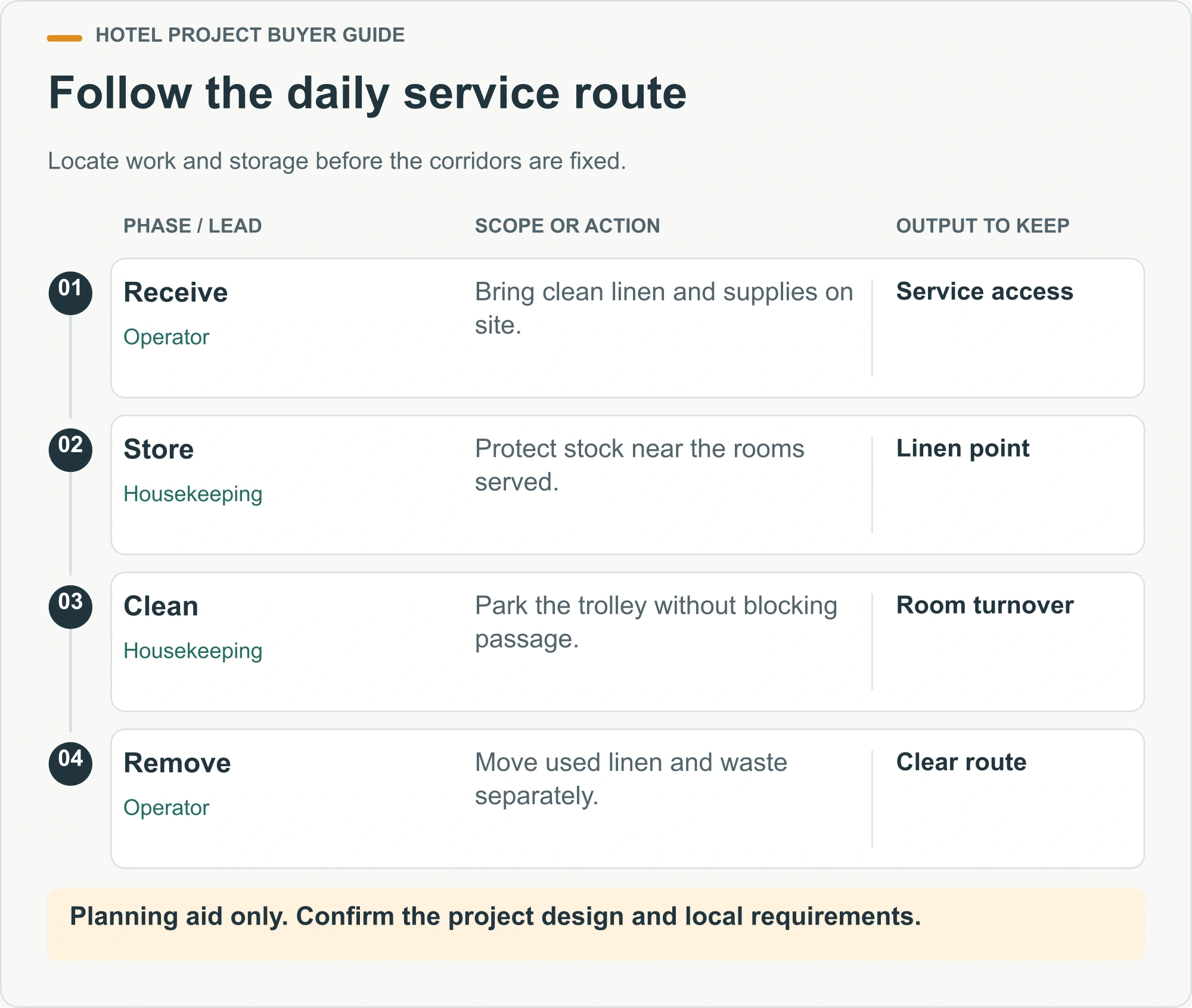The image size is (1192, 1008).
Task: Click 'Operator' under the Remove phase
Action: coord(166,808)
